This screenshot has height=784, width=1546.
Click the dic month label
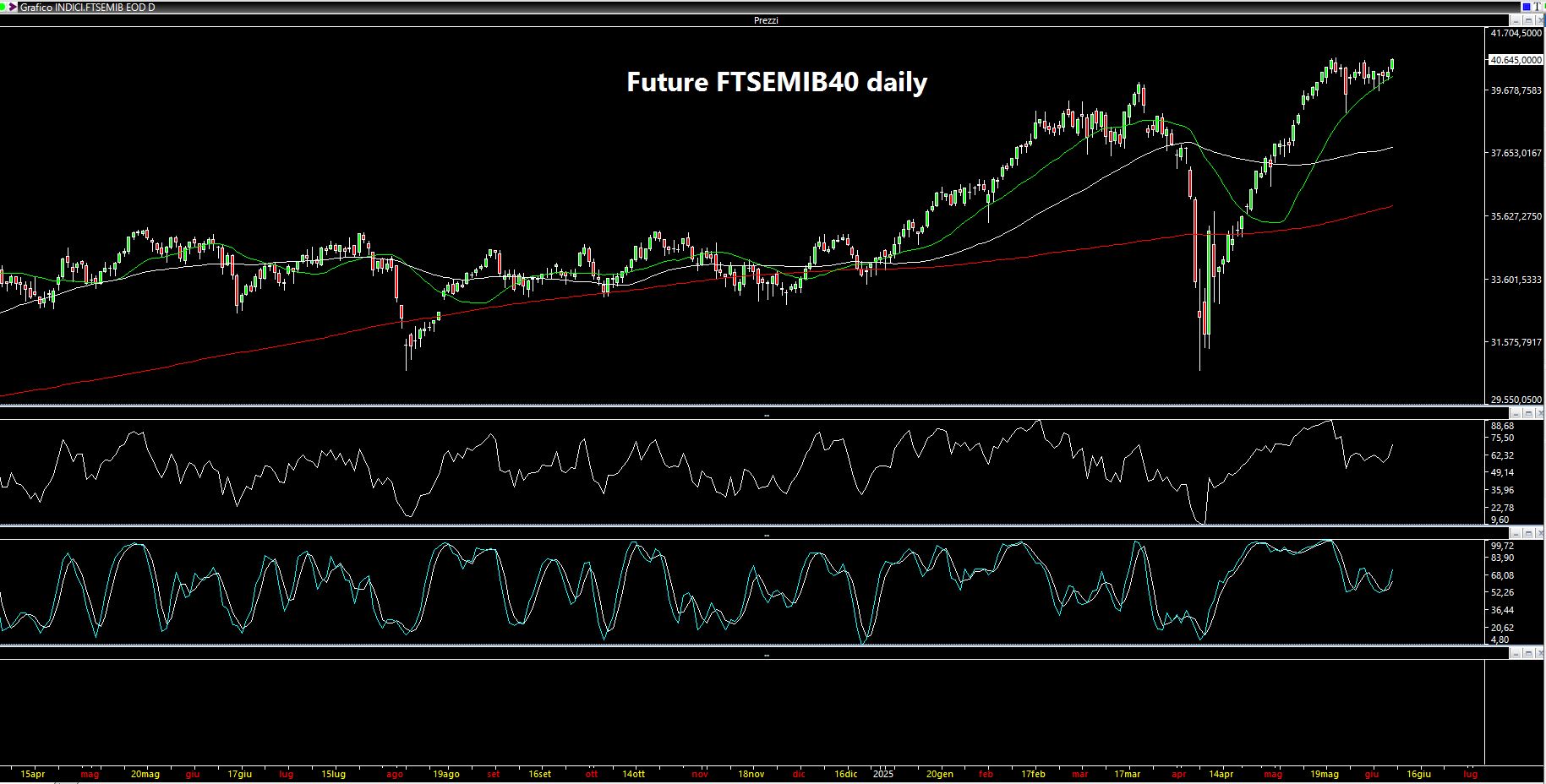point(800,774)
